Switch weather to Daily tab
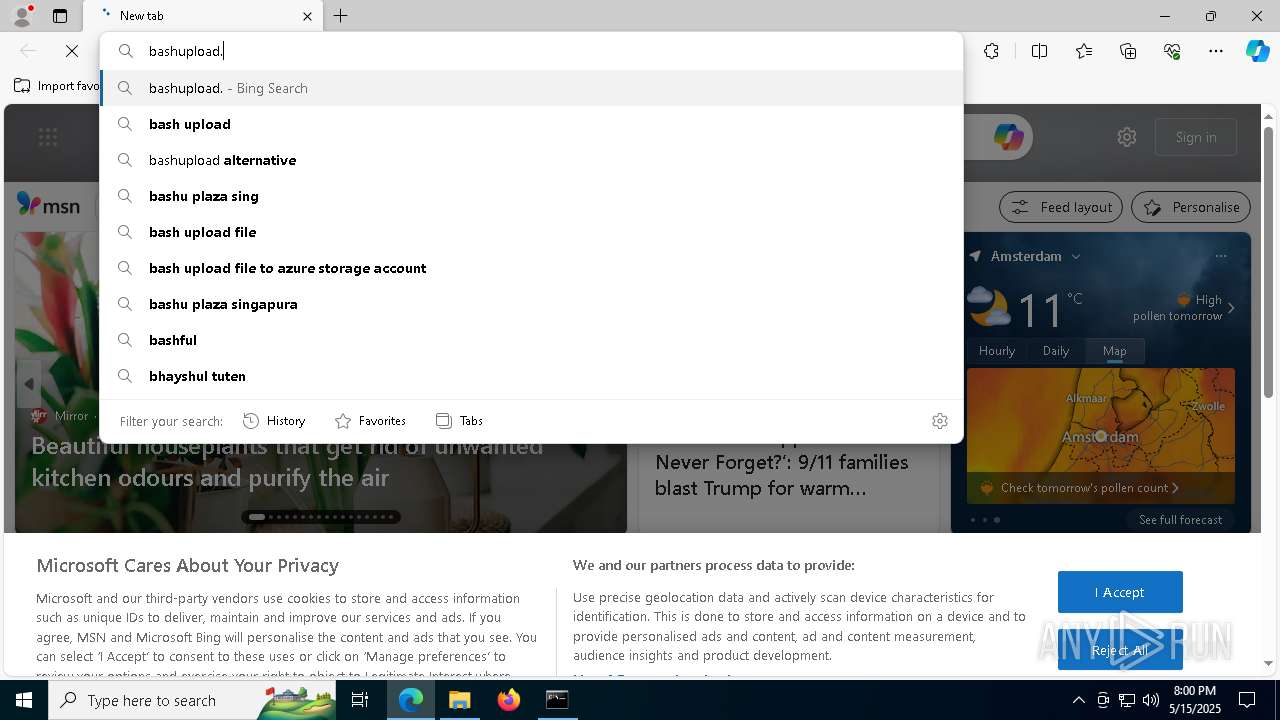The image size is (1280, 720). (x=1056, y=351)
